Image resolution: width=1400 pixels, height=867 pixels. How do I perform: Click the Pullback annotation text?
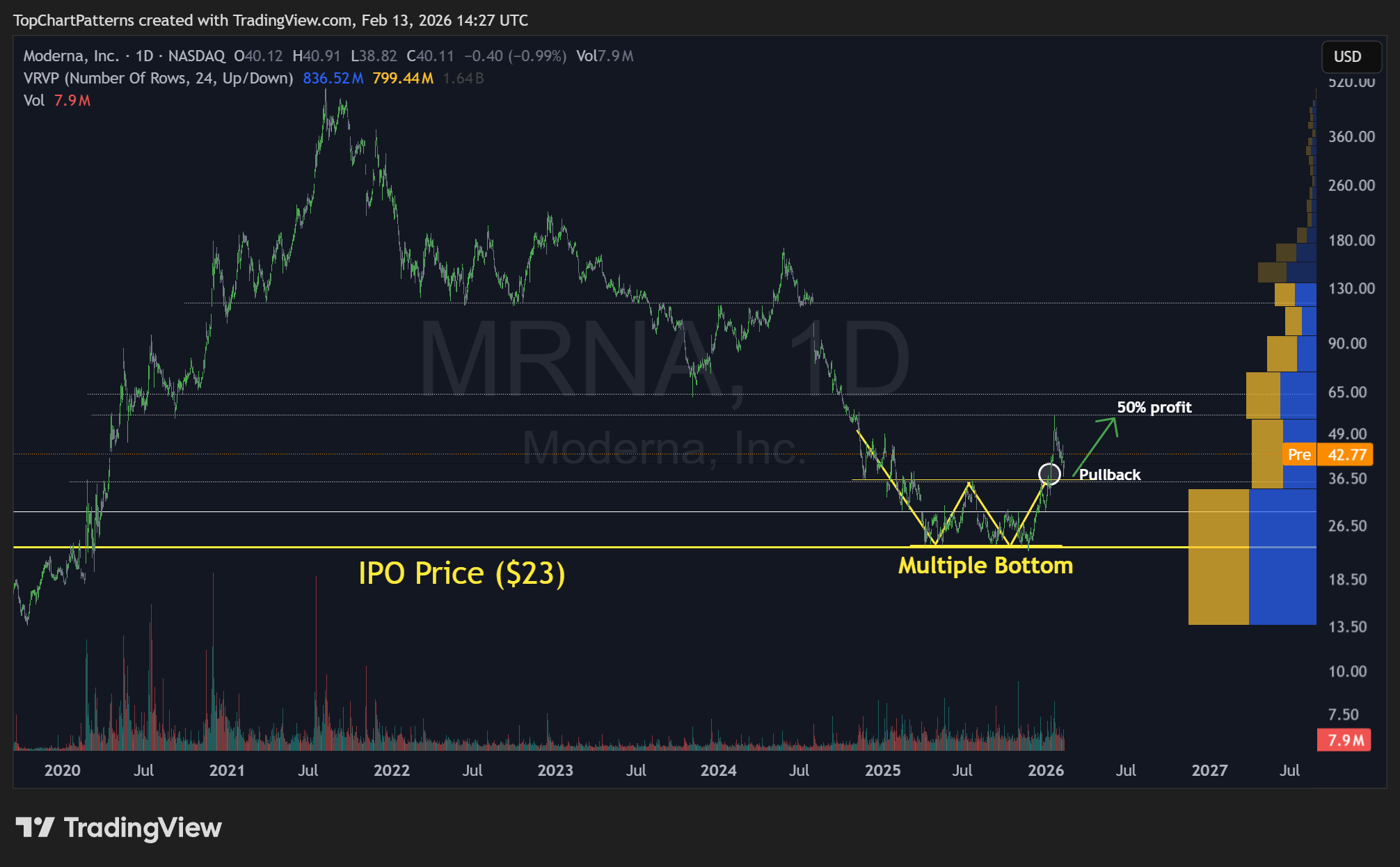click(x=1110, y=475)
